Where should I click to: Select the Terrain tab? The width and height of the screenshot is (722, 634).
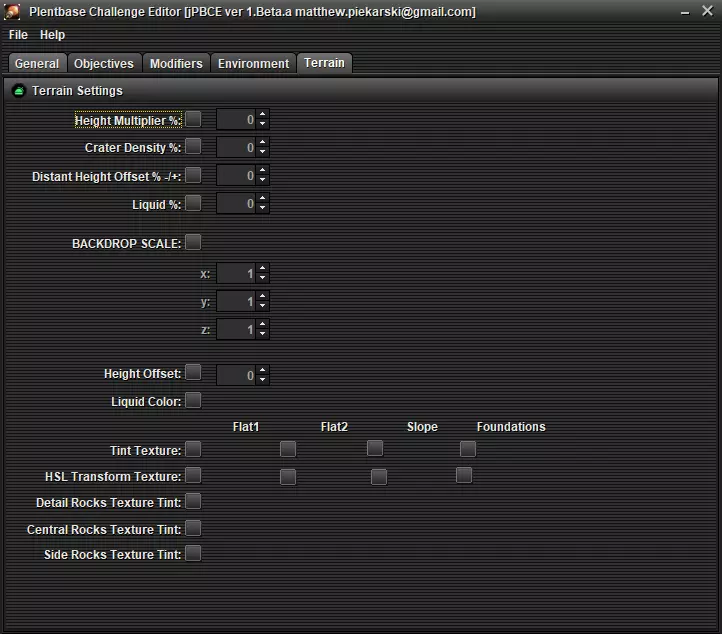[325, 63]
